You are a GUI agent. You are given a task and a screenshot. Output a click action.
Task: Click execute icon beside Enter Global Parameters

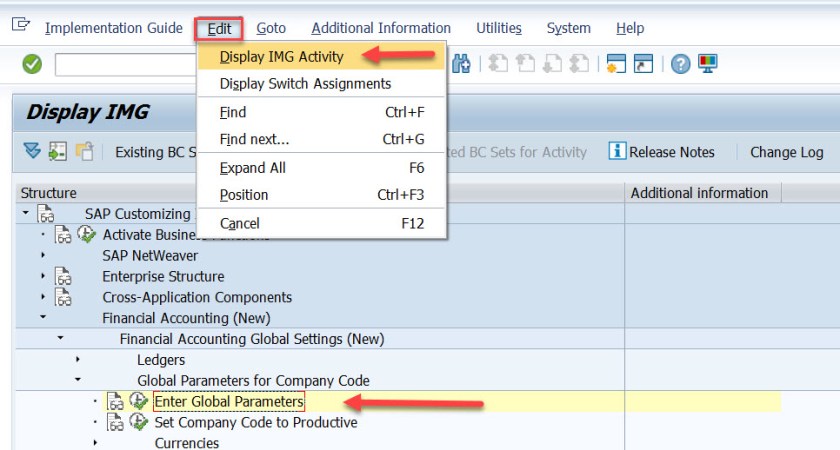(x=139, y=401)
